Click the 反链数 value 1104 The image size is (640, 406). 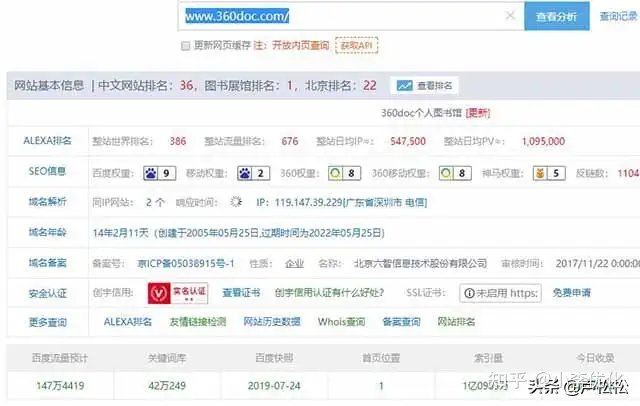point(628,173)
